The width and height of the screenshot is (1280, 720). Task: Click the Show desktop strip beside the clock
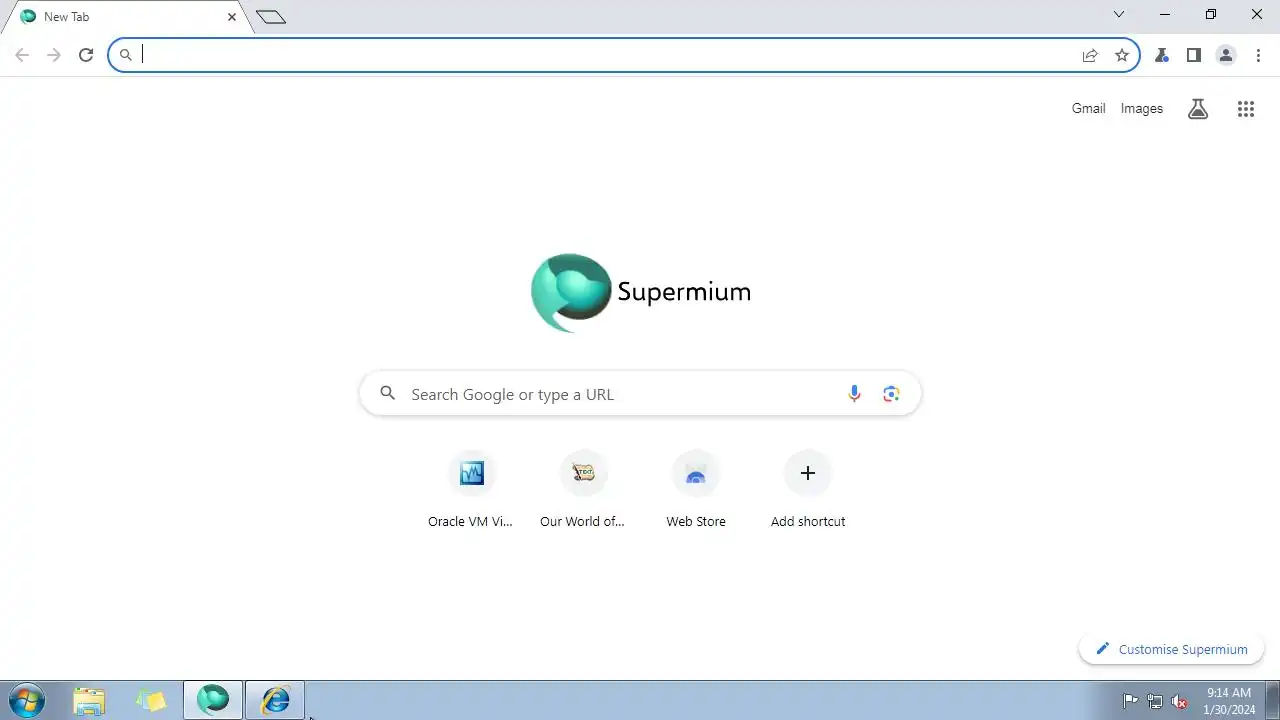1272,700
